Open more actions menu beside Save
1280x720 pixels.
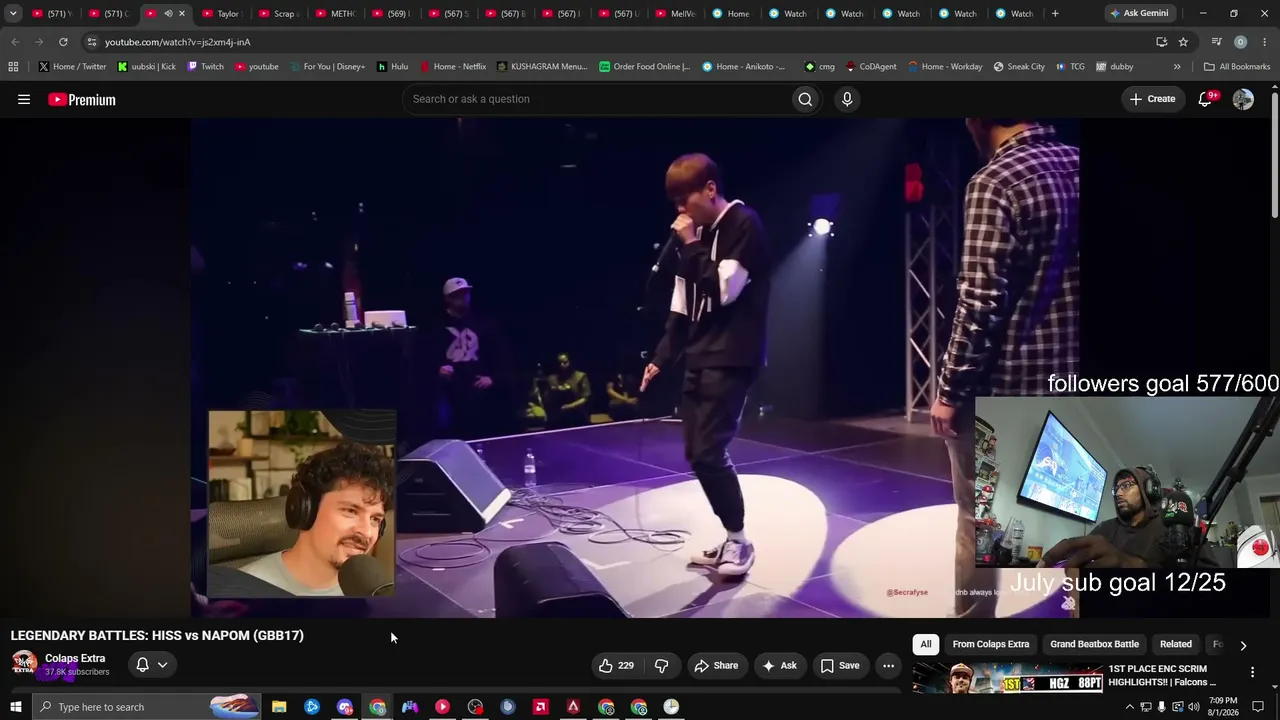tap(888, 665)
